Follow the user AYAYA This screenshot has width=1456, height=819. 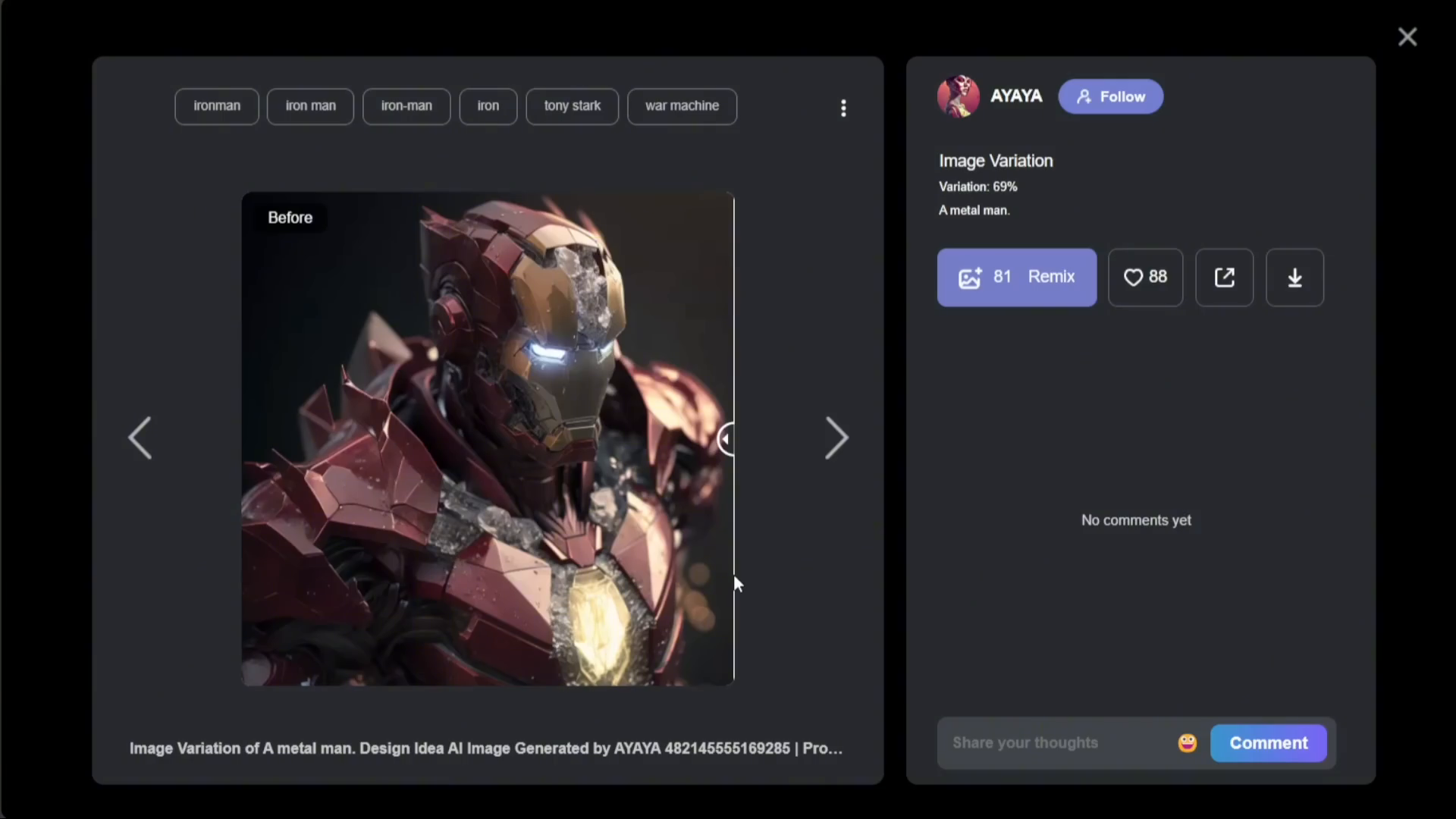1111,96
